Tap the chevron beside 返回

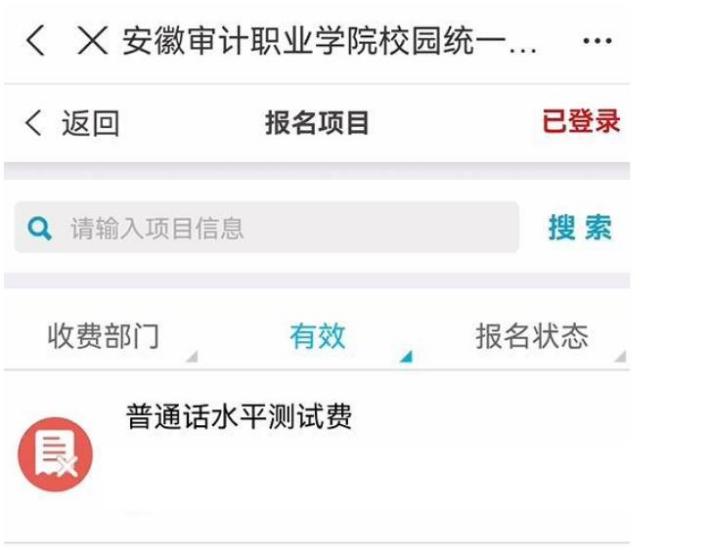pos(33,123)
